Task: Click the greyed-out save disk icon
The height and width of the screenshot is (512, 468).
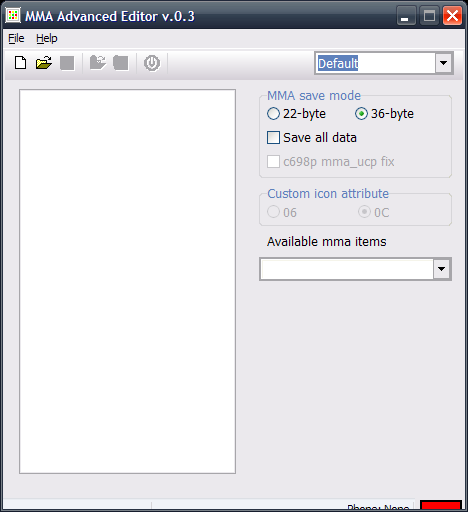Action: (x=67, y=63)
